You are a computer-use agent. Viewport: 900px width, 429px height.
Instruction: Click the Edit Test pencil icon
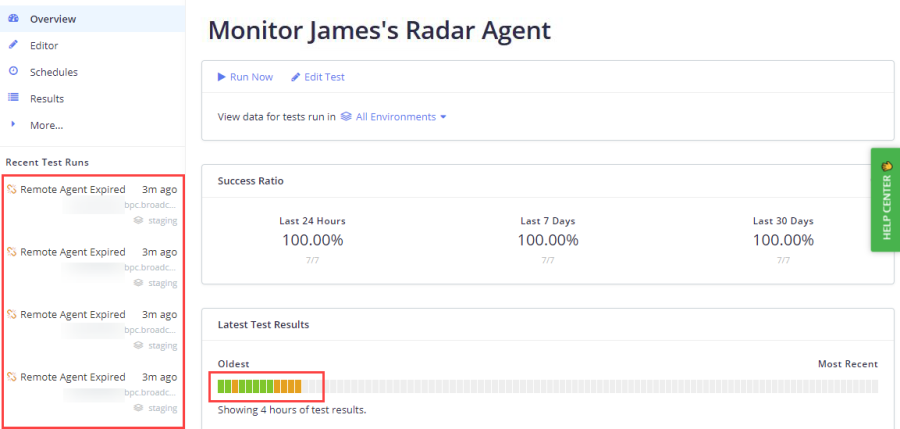coord(296,77)
